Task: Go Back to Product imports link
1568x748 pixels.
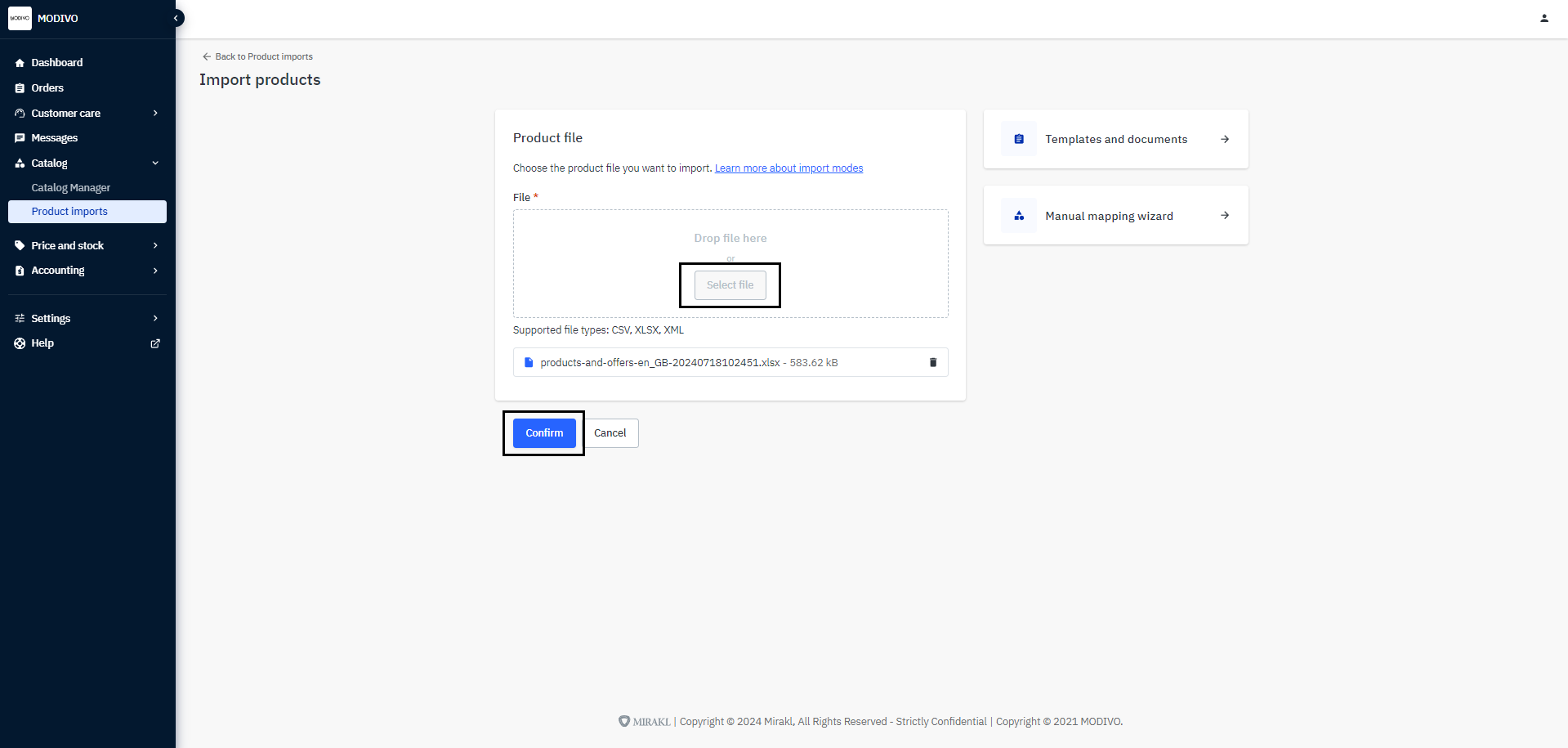Action: (x=257, y=56)
